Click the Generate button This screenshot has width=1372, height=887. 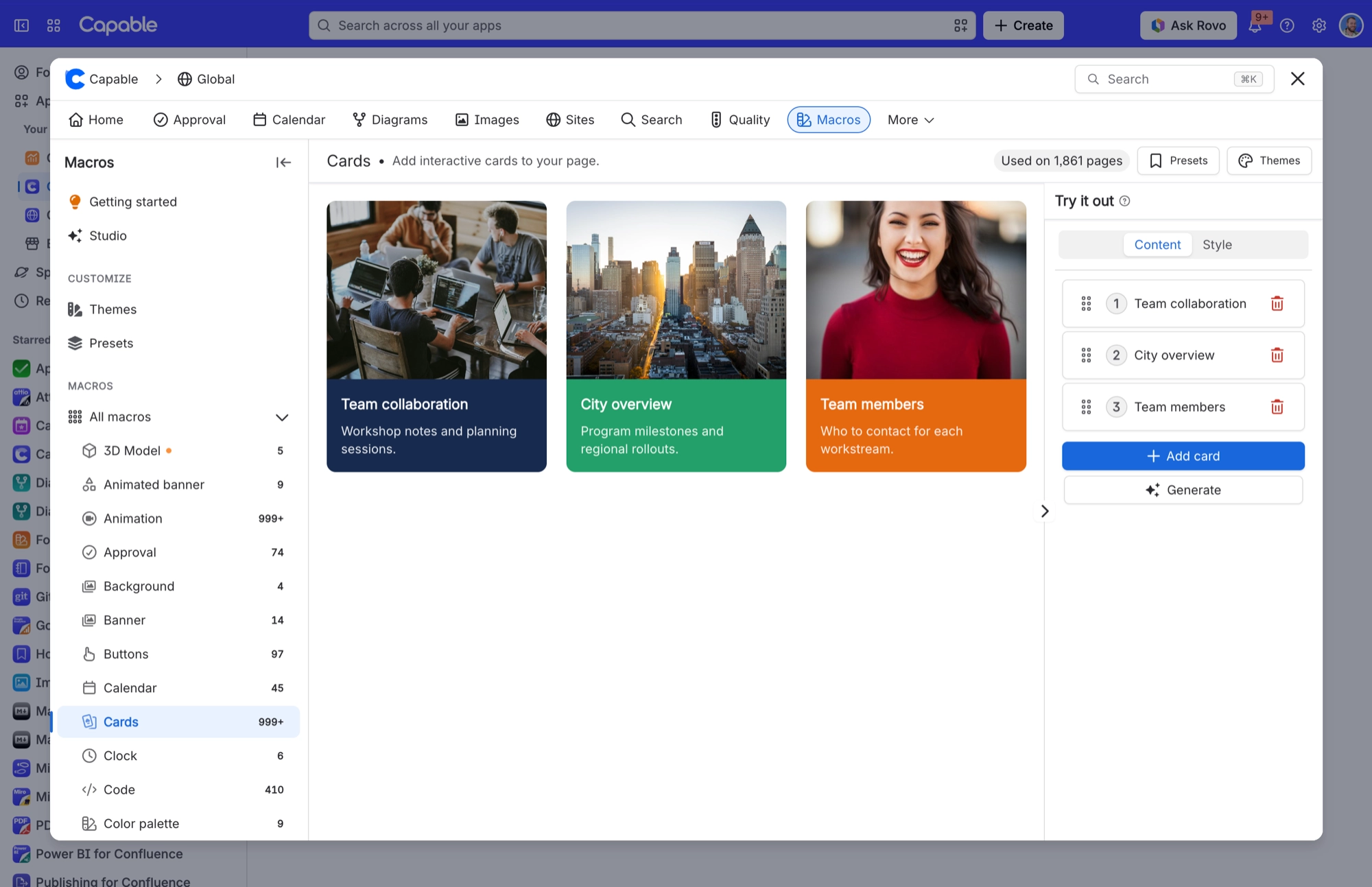point(1183,490)
